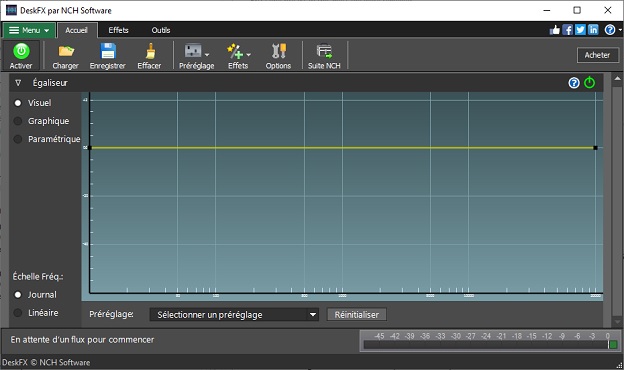Select the Journal frequency scale option
This screenshot has width=624, height=370.
18,295
